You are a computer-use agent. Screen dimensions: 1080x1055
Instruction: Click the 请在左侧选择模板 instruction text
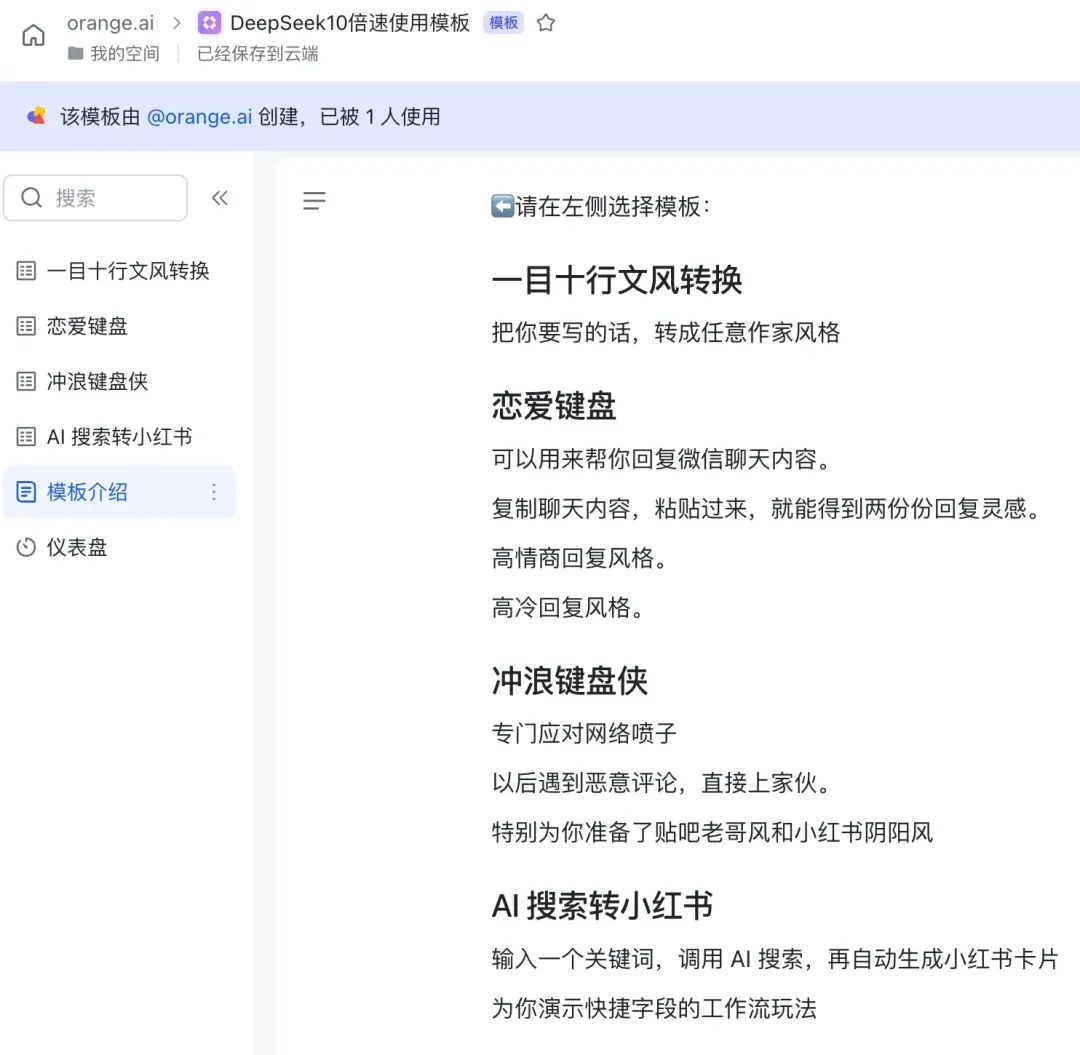[612, 206]
